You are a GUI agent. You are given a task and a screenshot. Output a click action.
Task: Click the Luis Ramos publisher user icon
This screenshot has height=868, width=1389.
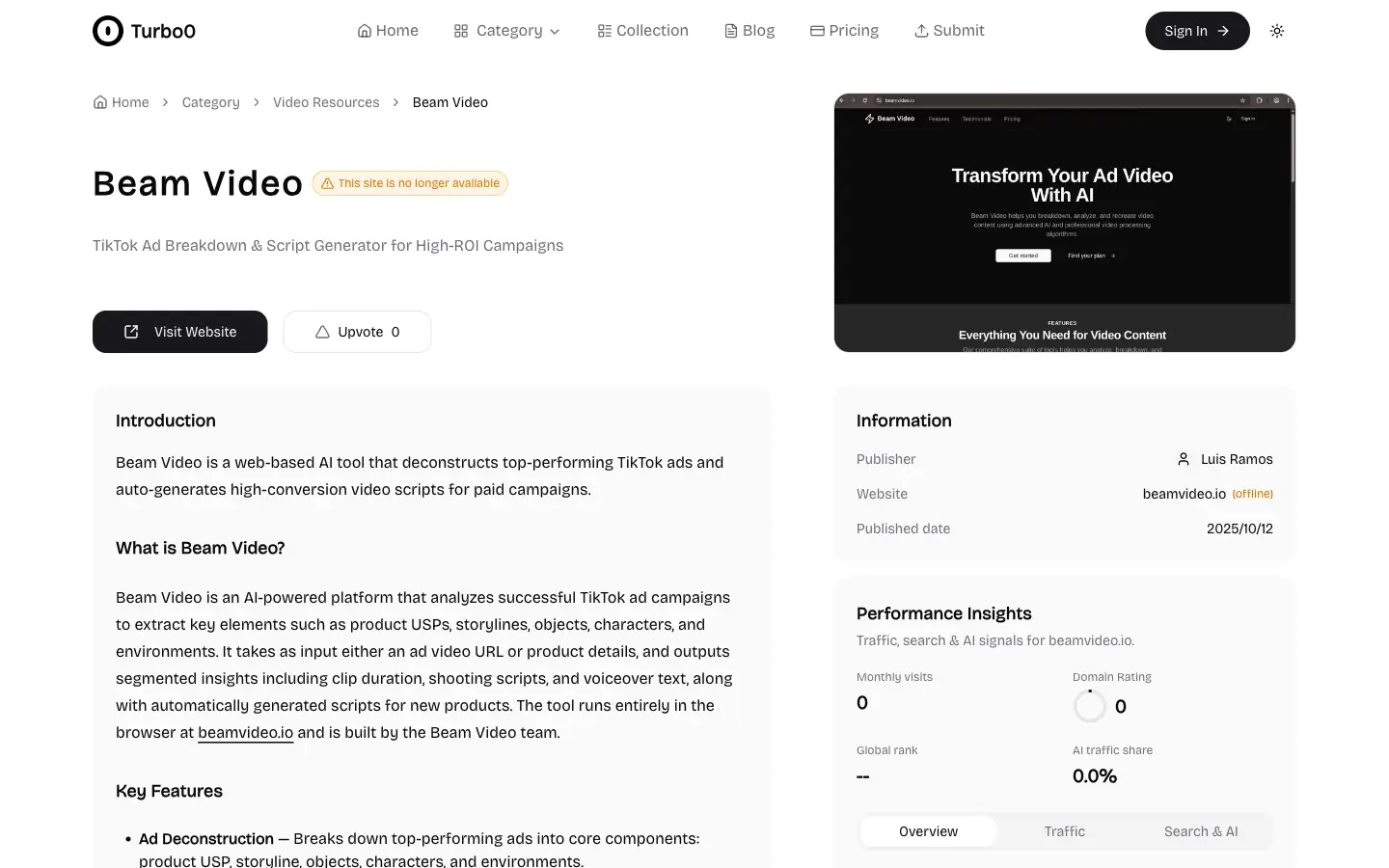tap(1184, 459)
